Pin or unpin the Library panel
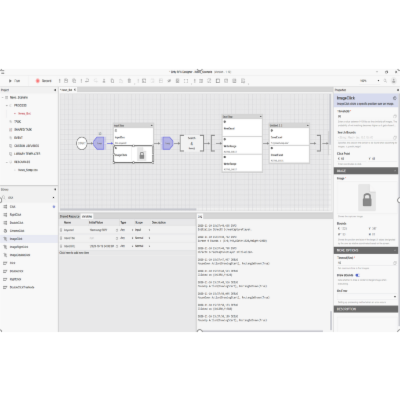The height and width of the screenshot is (400, 400). tap(55, 189)
